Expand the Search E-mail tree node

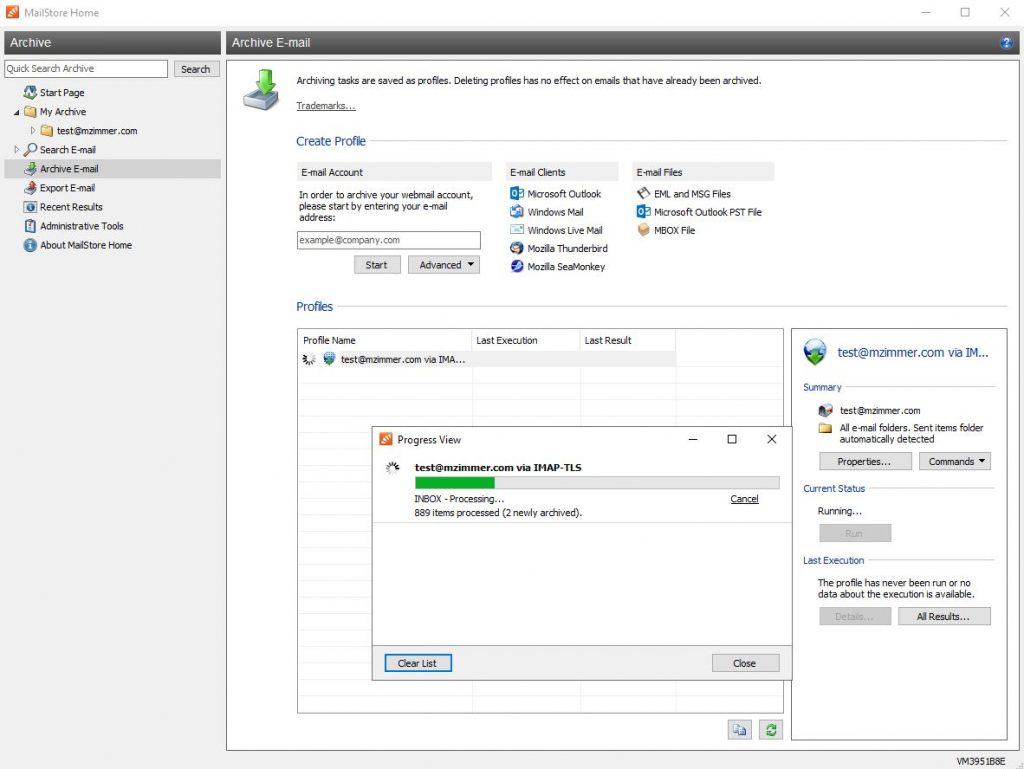coord(17,150)
